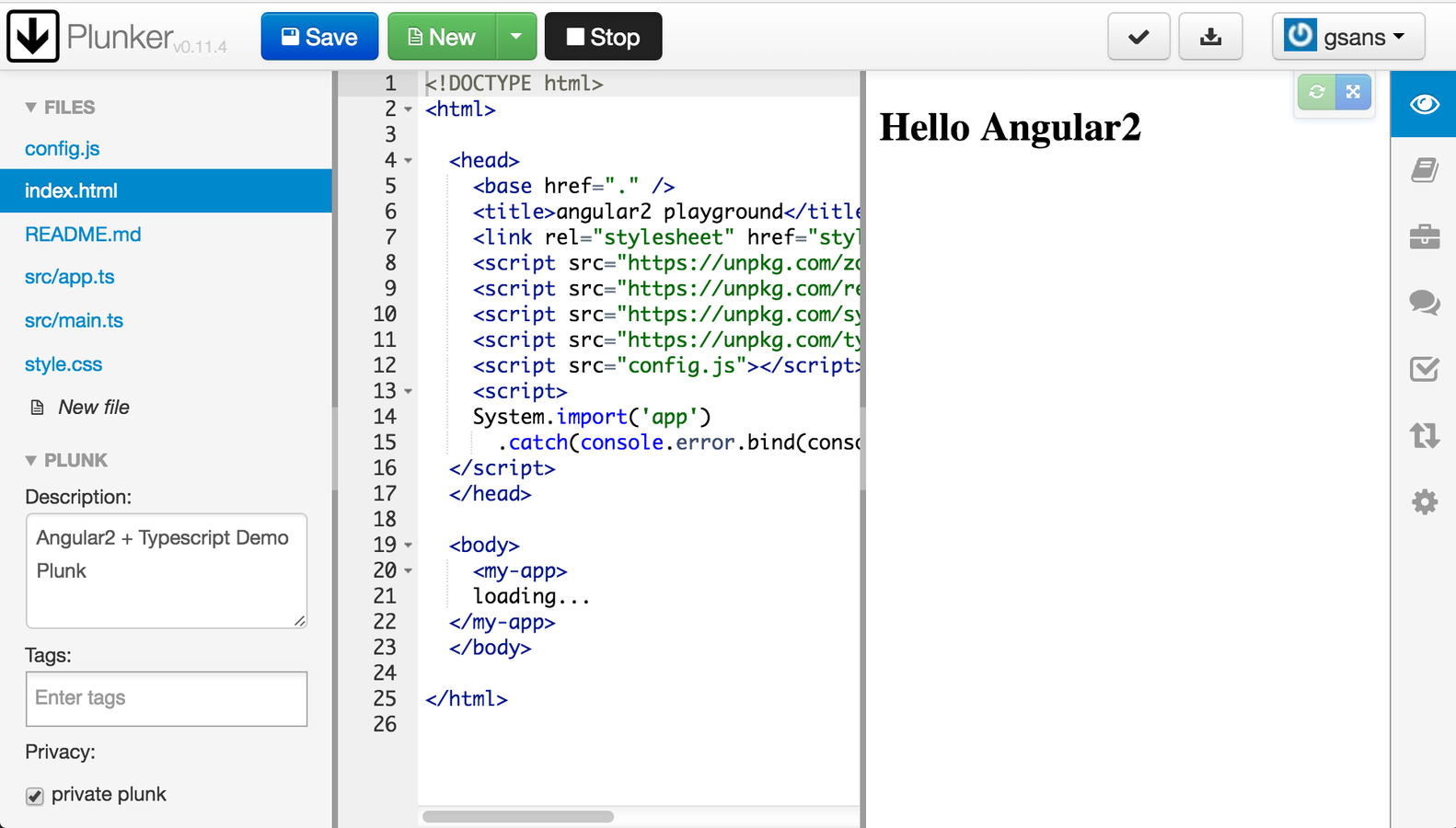Image resolution: width=1456 pixels, height=828 pixels.
Task: Select index.html file
Action: tap(166, 190)
